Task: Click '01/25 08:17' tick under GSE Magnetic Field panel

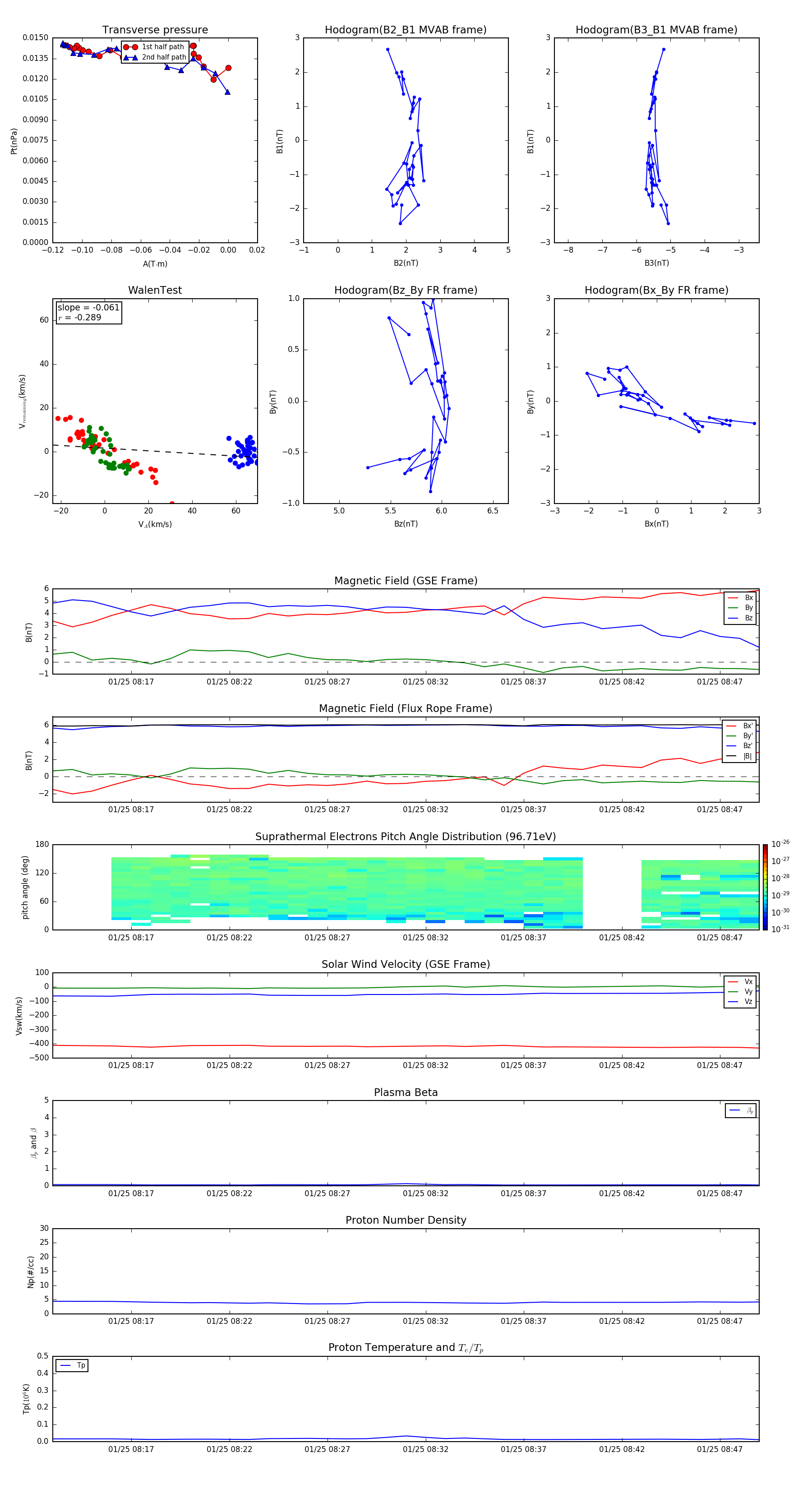Action: (x=131, y=682)
